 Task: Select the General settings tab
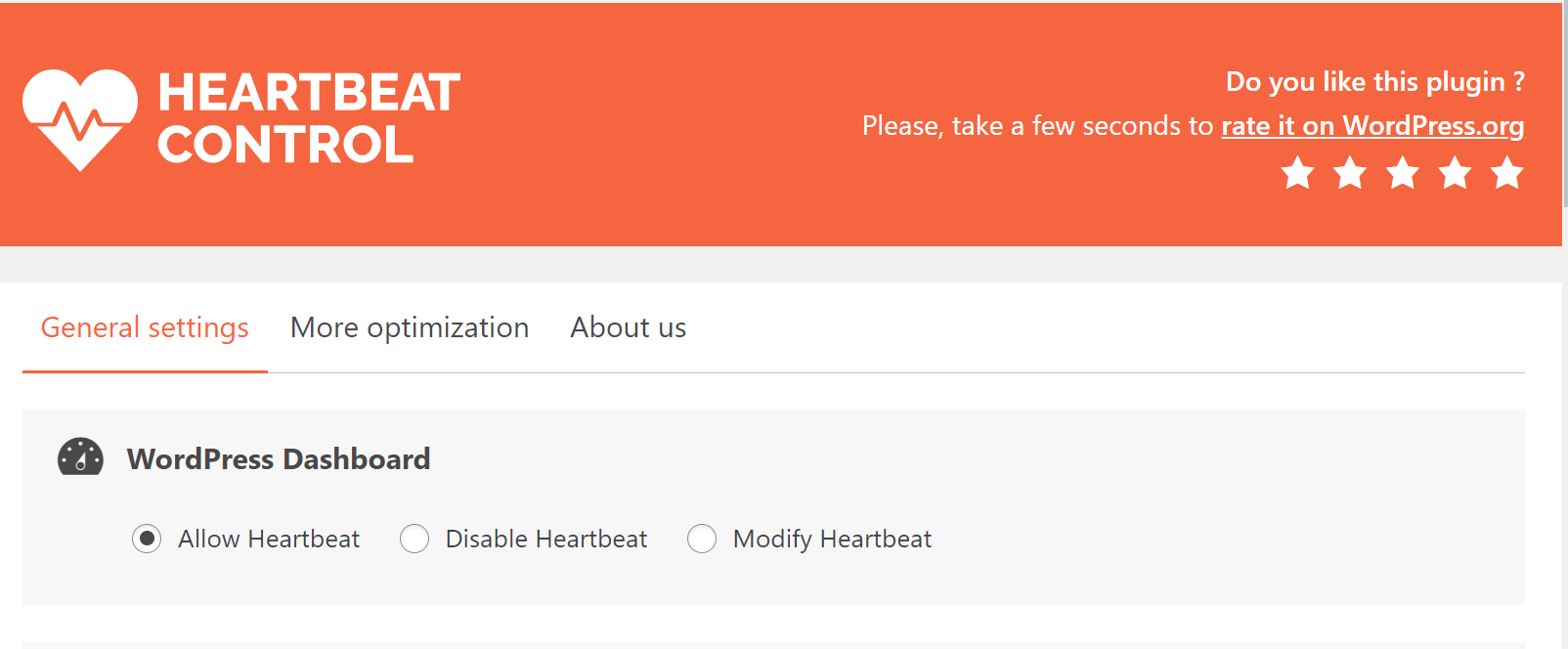coord(144,327)
